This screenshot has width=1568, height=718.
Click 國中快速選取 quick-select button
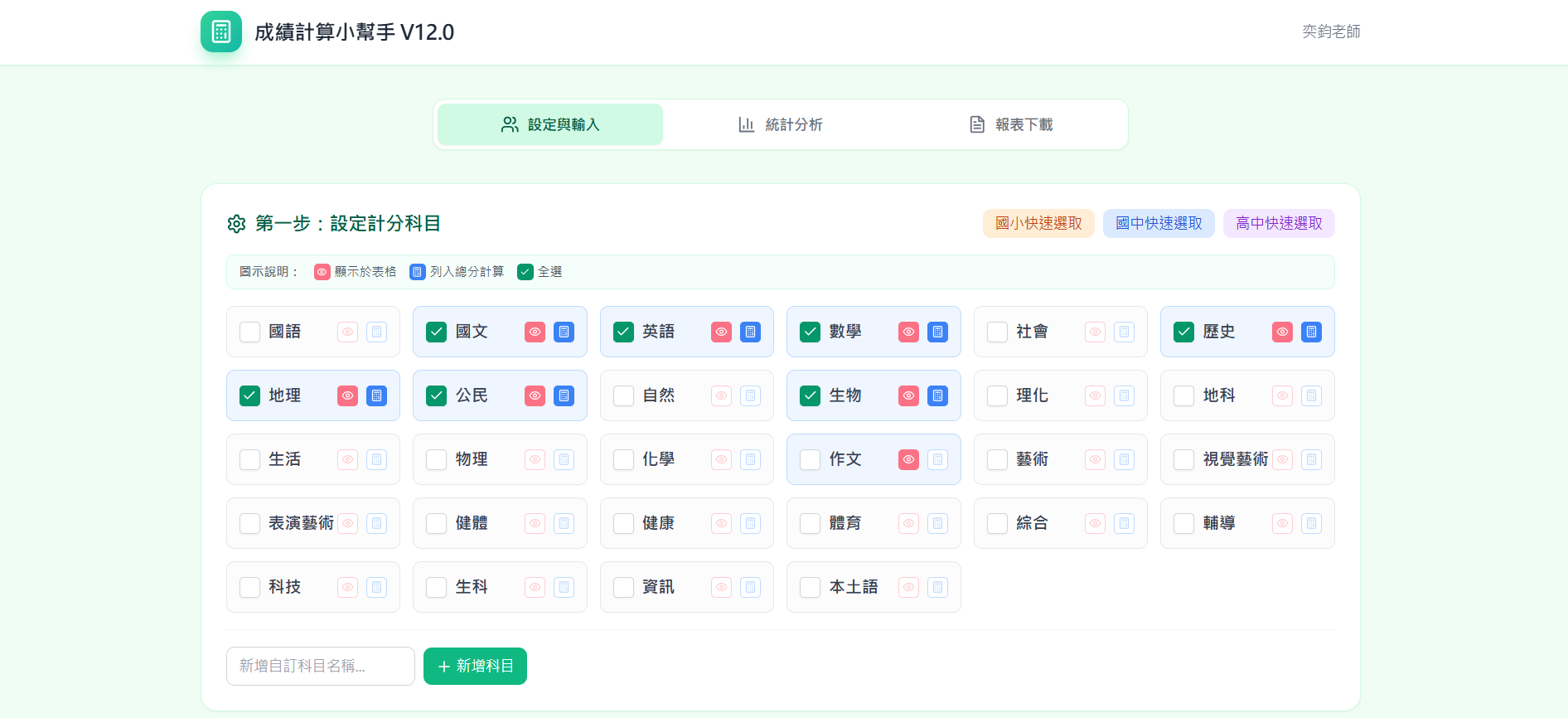click(x=1159, y=223)
